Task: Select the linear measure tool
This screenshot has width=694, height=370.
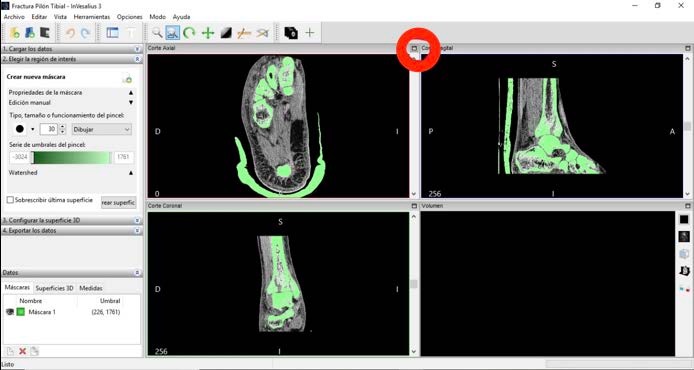Action: click(244, 33)
